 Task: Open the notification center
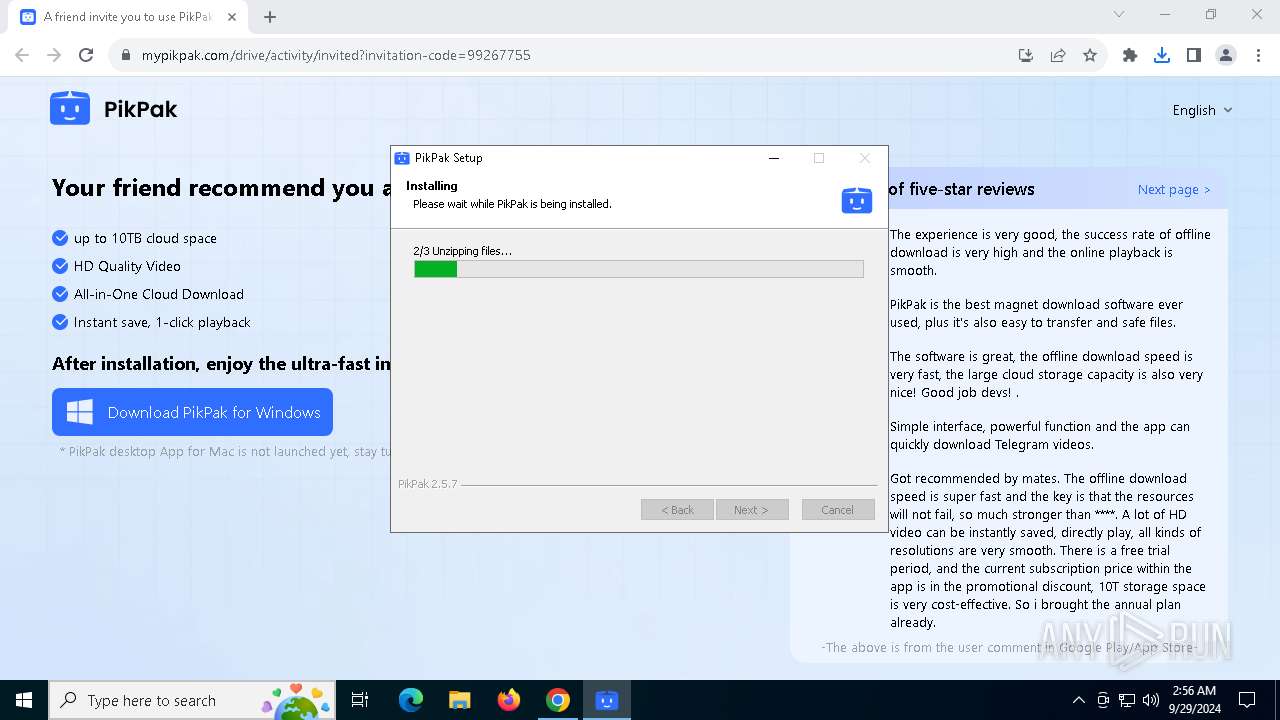[1247, 700]
